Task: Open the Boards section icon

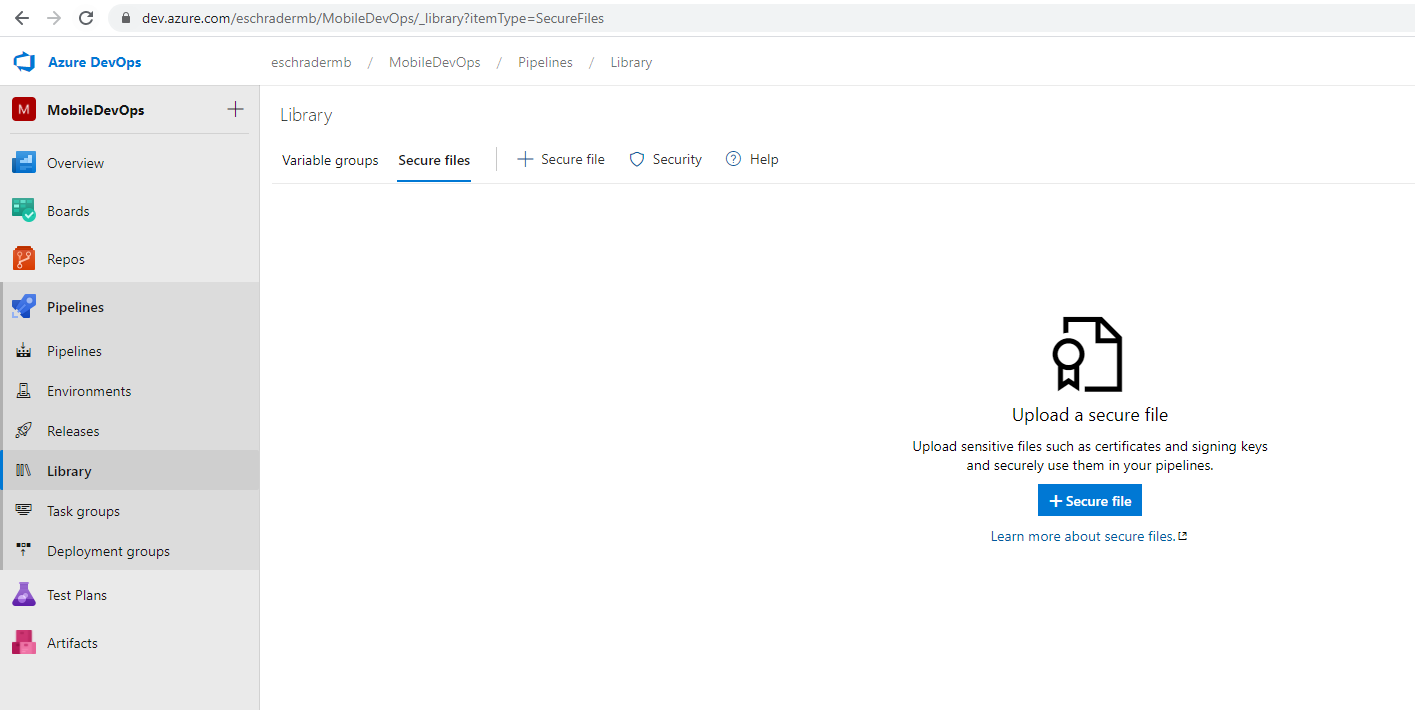Action: [24, 211]
